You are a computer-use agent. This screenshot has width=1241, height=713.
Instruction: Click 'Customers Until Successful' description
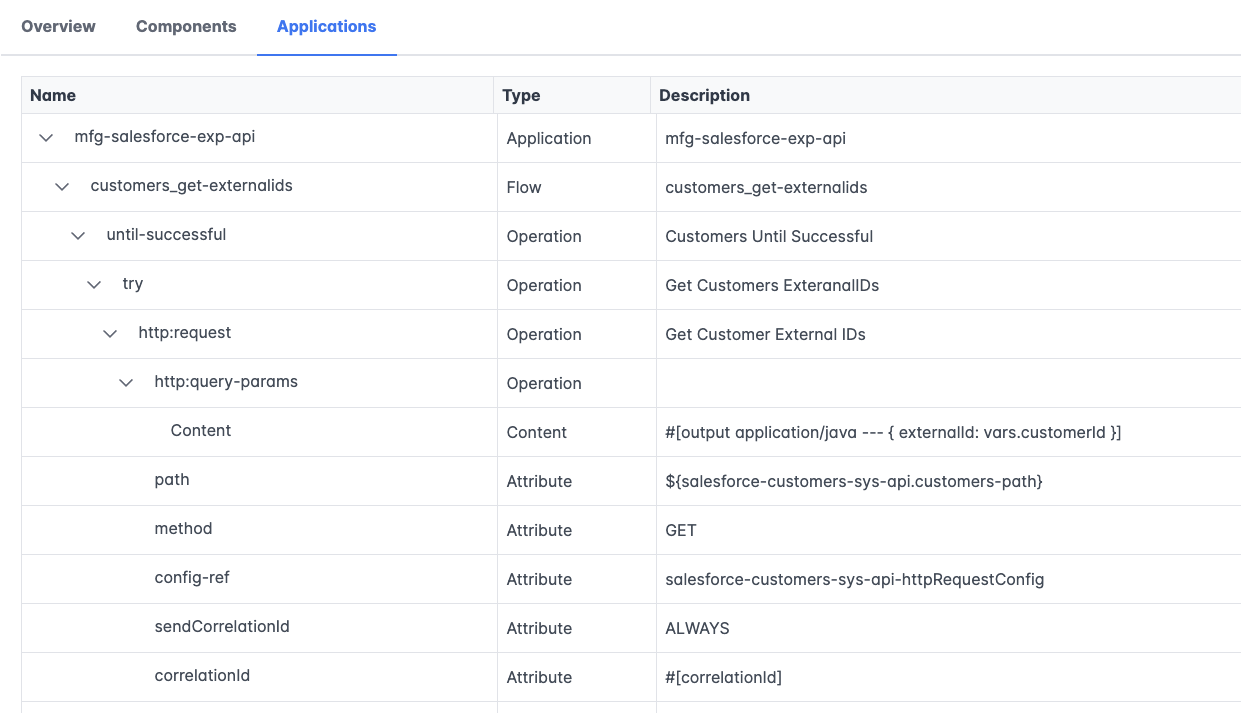tap(769, 236)
